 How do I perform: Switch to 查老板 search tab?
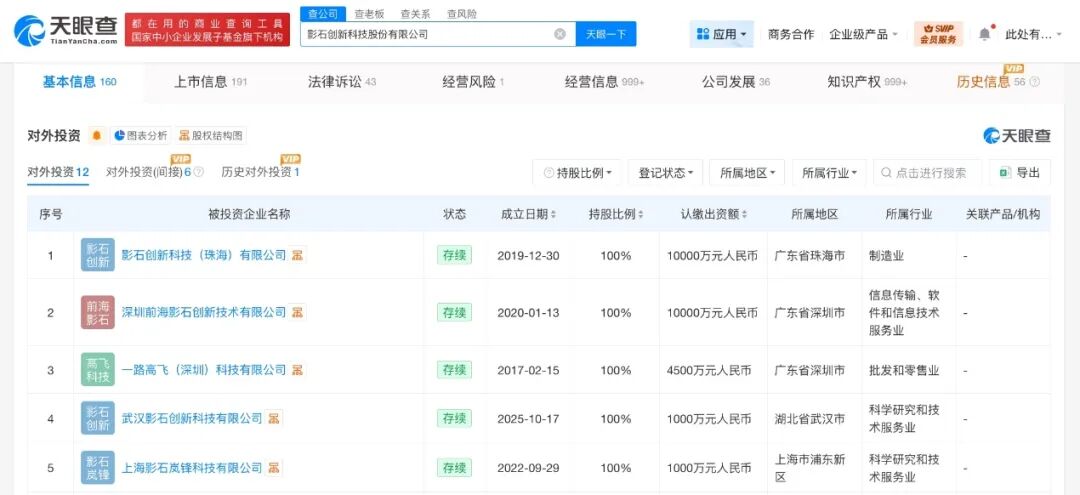tap(369, 14)
